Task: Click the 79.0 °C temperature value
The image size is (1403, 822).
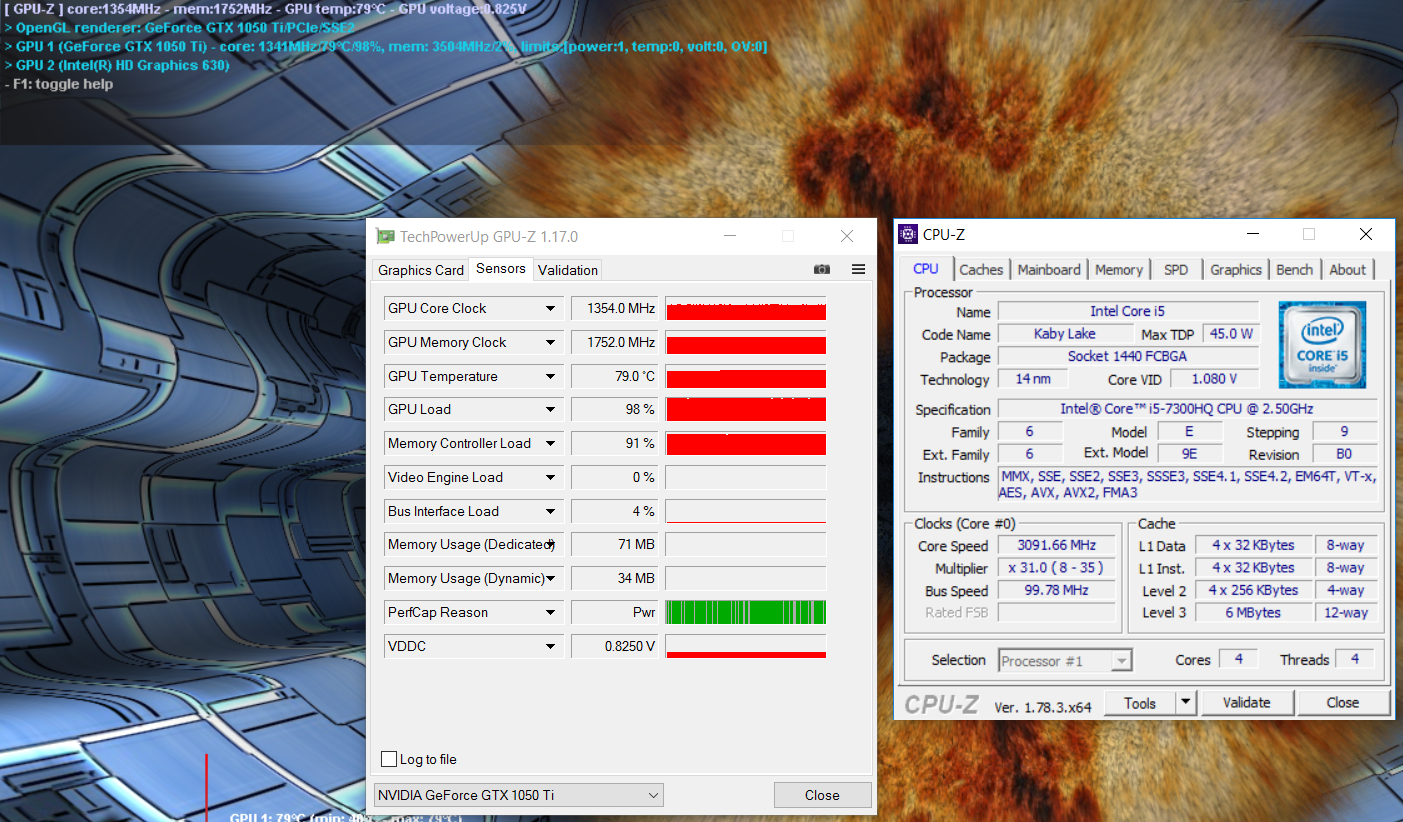Action: [615, 377]
